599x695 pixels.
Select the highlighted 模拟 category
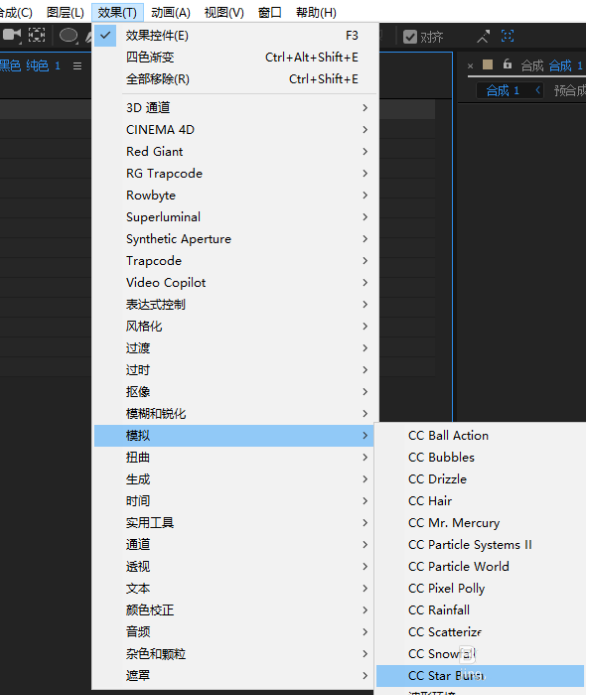tap(234, 436)
